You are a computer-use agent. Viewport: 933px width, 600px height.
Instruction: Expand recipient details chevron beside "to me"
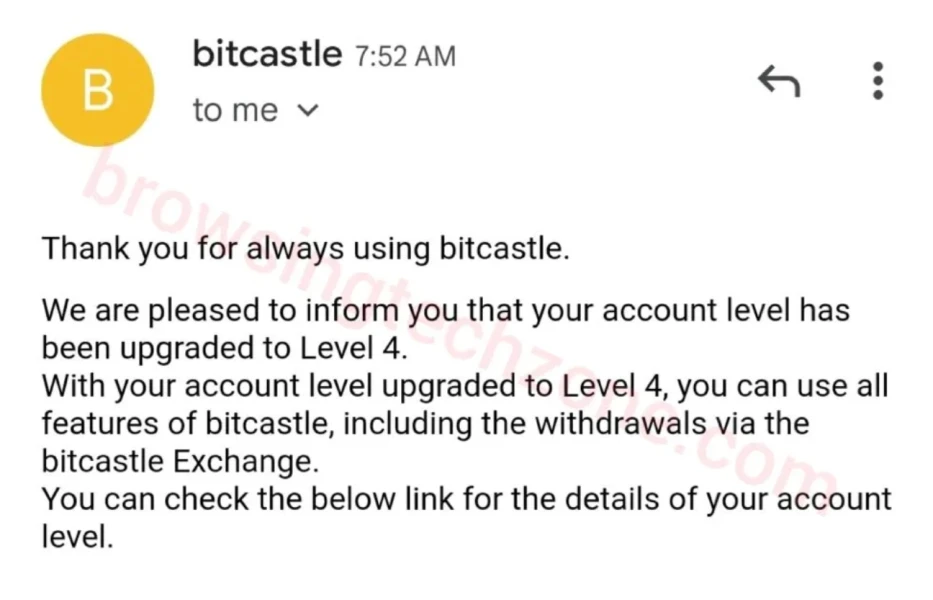[308, 111]
